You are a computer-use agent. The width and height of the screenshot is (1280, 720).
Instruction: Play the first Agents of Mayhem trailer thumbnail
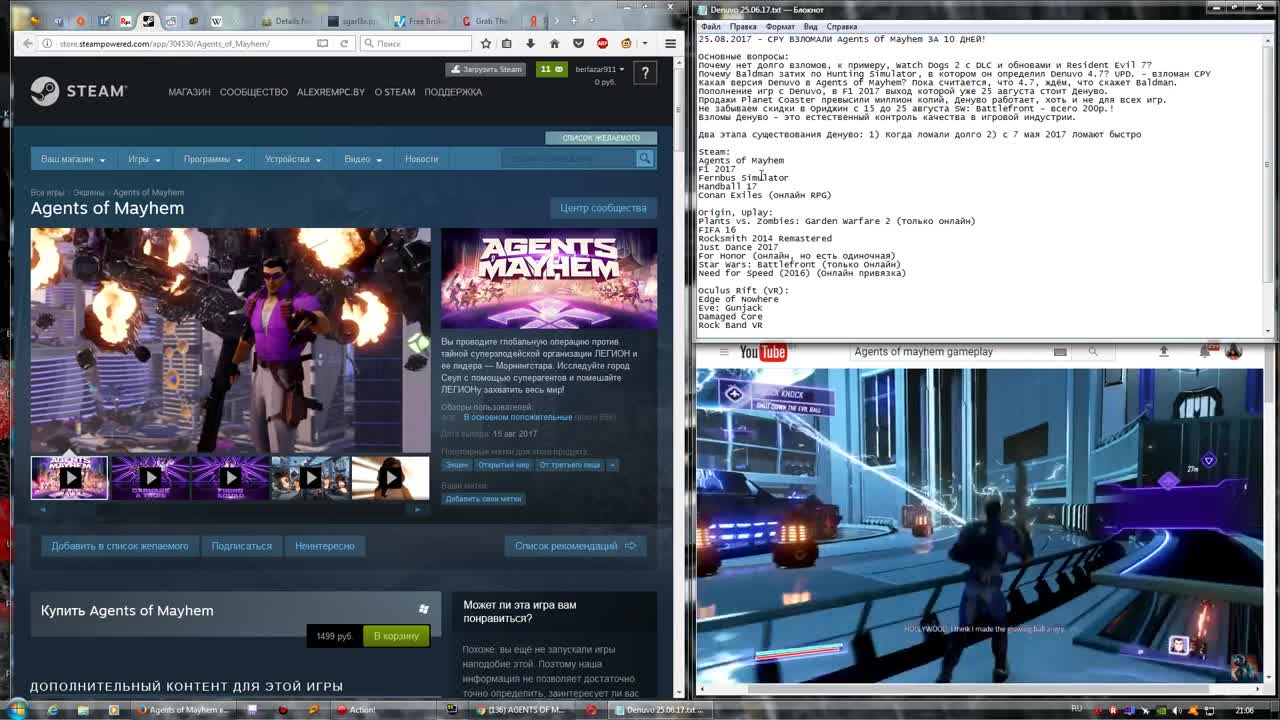(x=70, y=478)
